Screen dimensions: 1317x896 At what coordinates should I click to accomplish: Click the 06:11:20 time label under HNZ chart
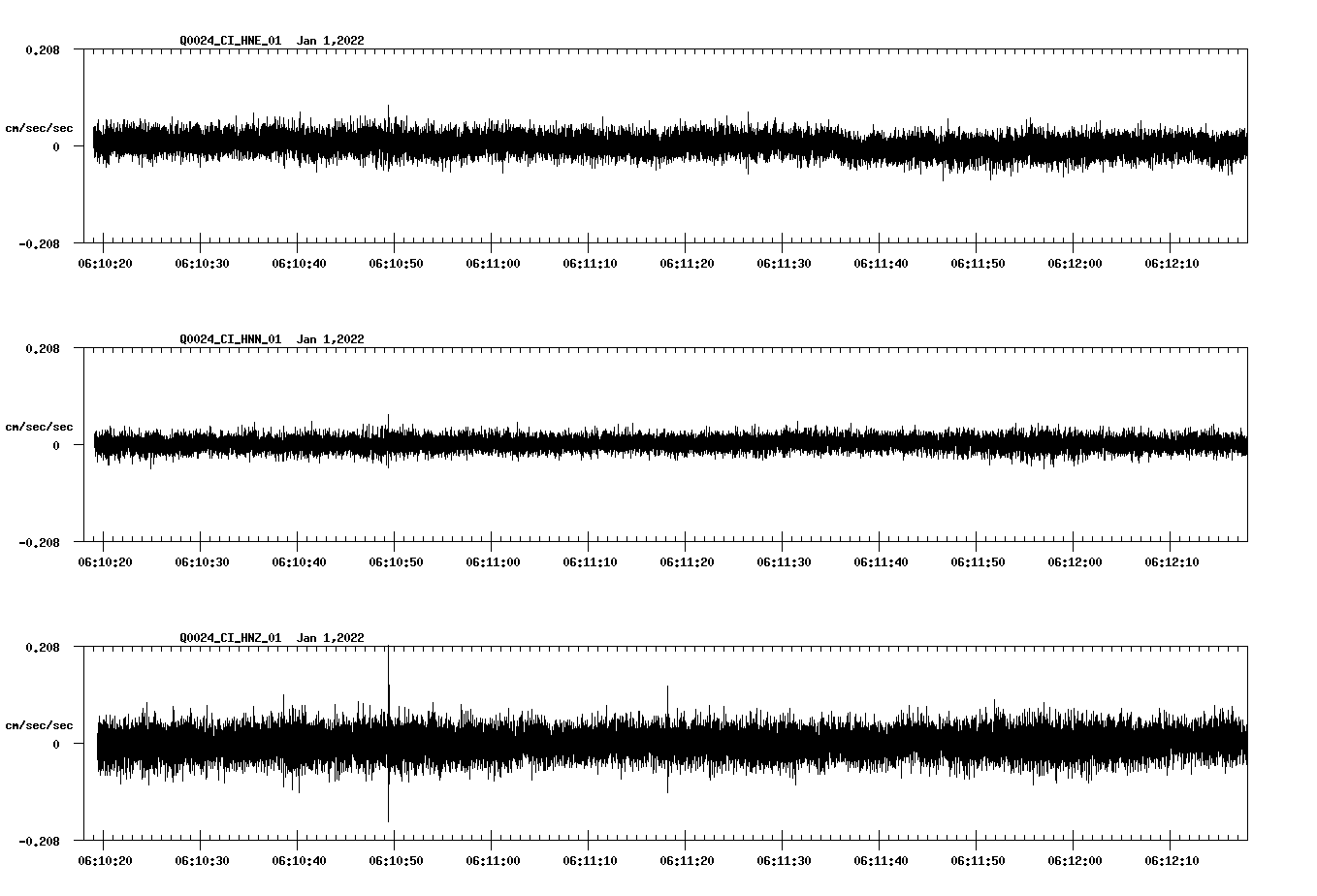(687, 861)
